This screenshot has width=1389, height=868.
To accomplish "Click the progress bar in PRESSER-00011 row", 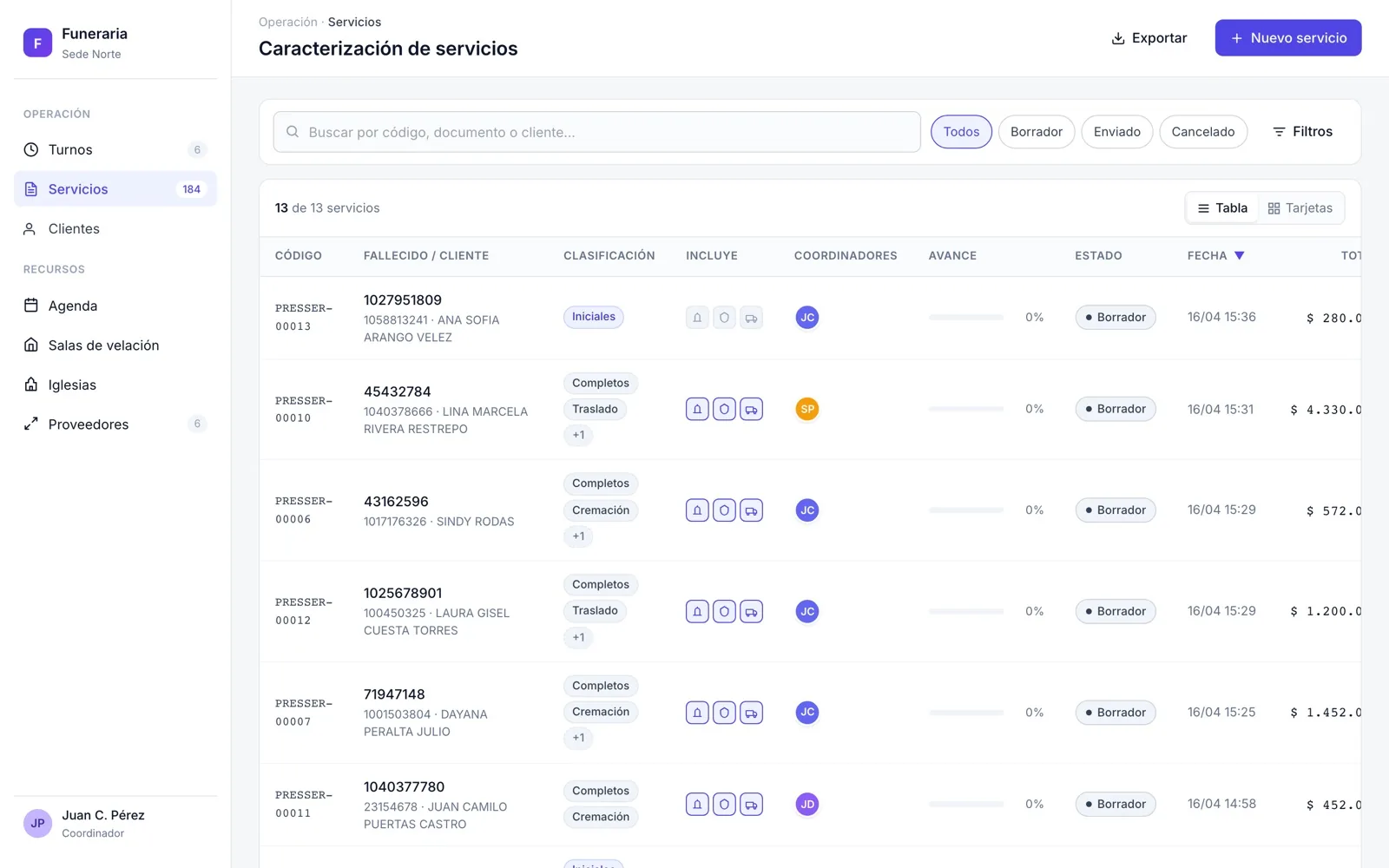I will [x=966, y=805].
